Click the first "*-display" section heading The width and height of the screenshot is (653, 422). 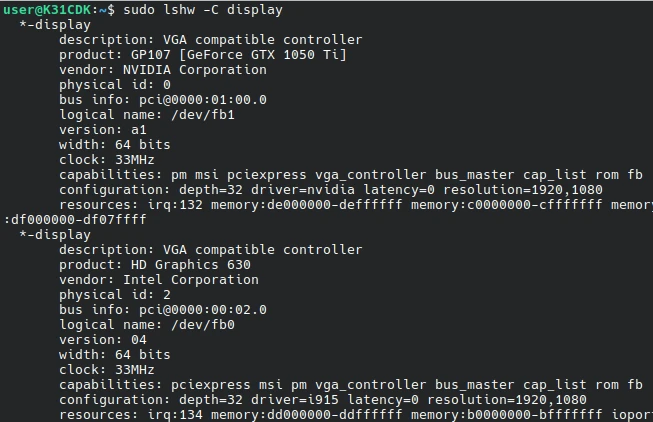(55, 25)
